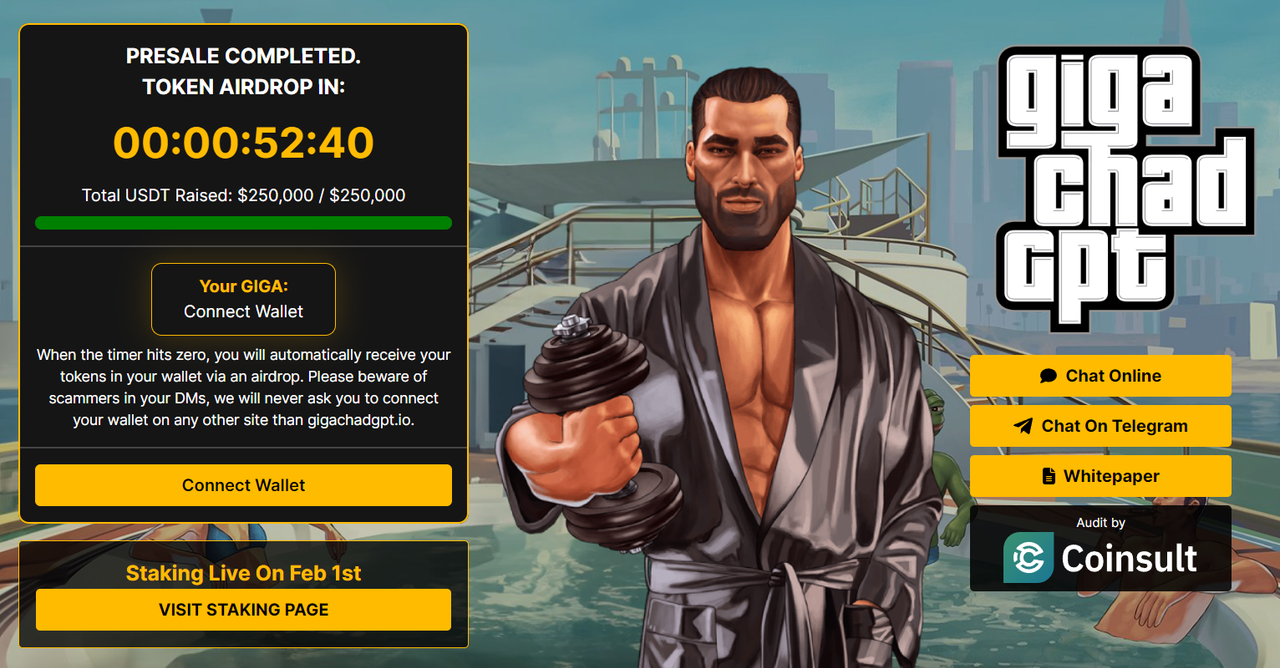The image size is (1280, 668).
Task: Click the Whitepaper document icon
Action: pyautogui.click(x=1049, y=476)
